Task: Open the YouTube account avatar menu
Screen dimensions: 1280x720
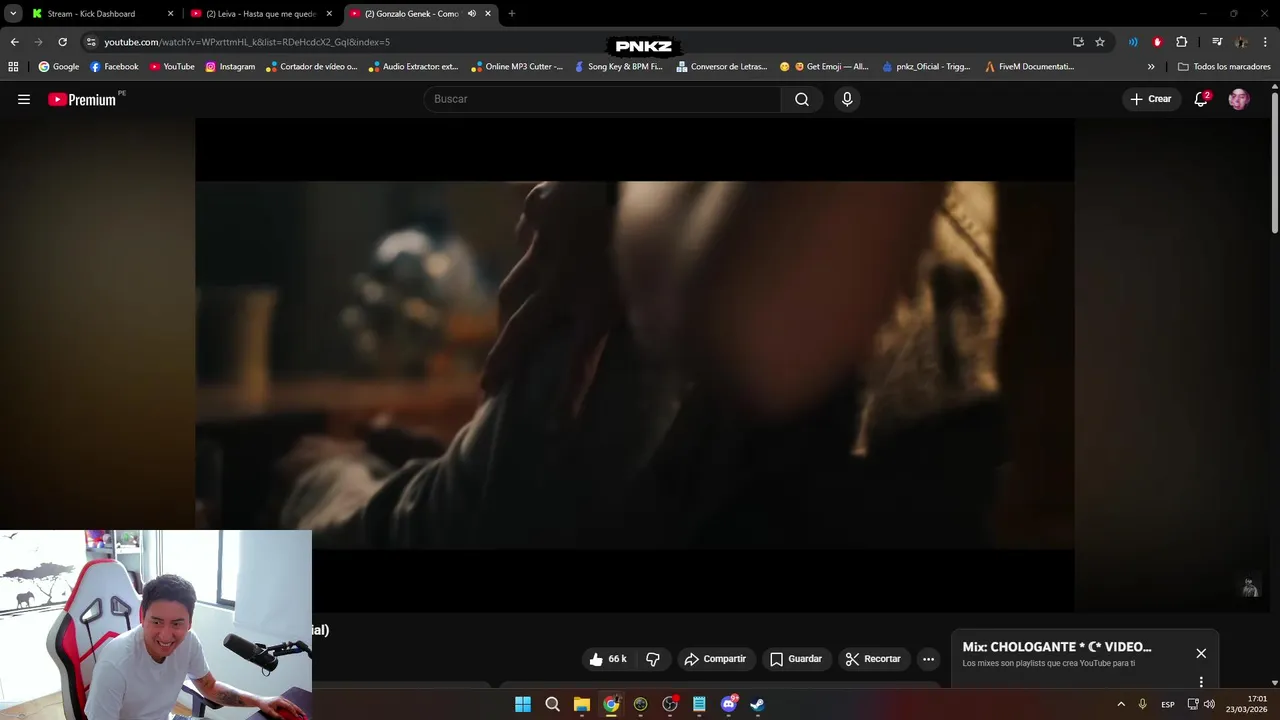Action: (1239, 99)
